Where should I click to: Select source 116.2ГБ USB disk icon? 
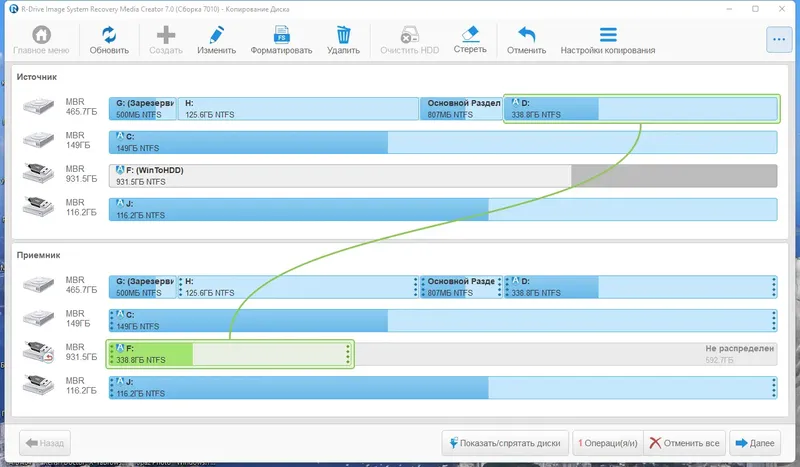38,207
